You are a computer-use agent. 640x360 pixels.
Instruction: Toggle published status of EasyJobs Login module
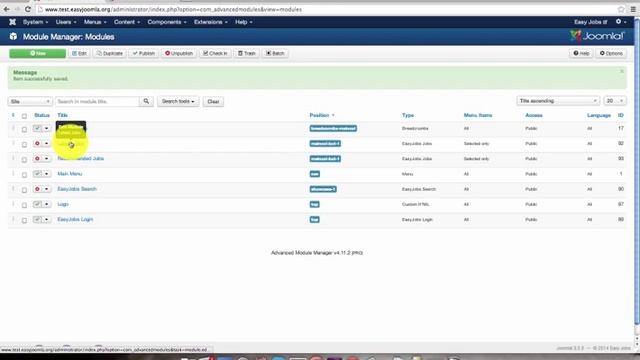point(38,220)
